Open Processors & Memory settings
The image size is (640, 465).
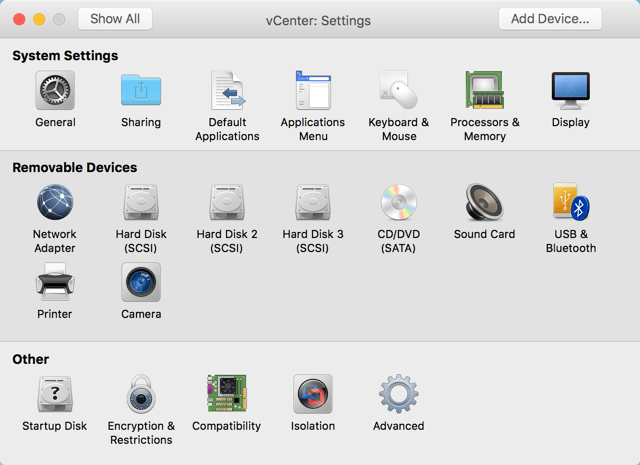[x=485, y=91]
